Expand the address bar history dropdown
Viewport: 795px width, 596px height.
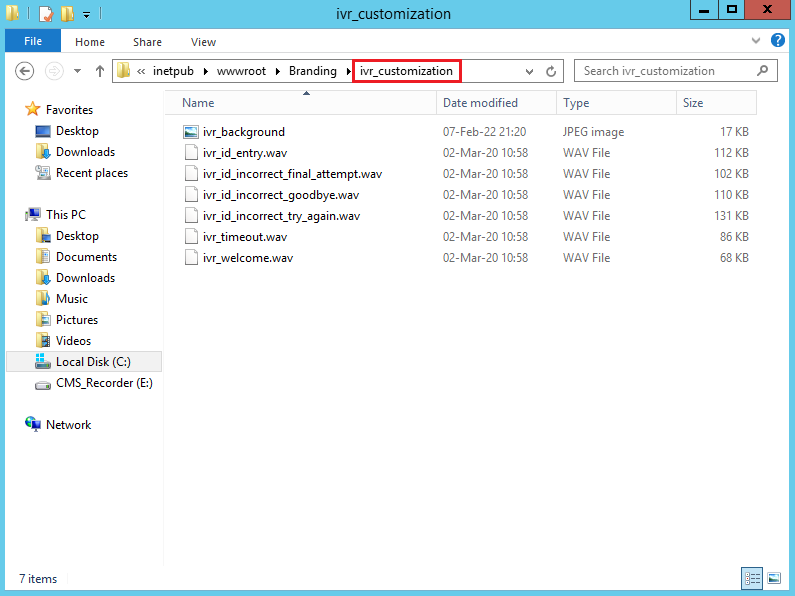click(530, 72)
